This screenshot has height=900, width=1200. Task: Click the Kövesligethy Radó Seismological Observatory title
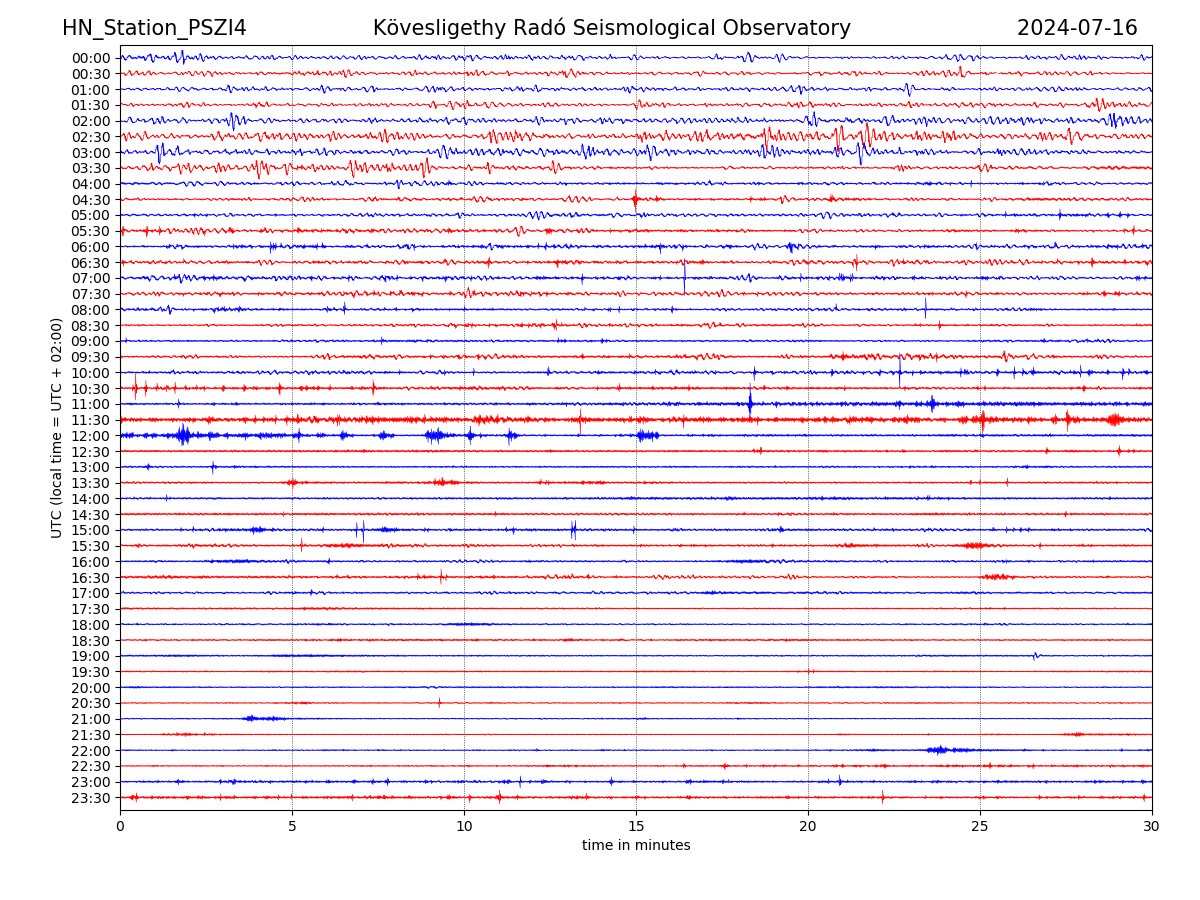click(x=611, y=28)
